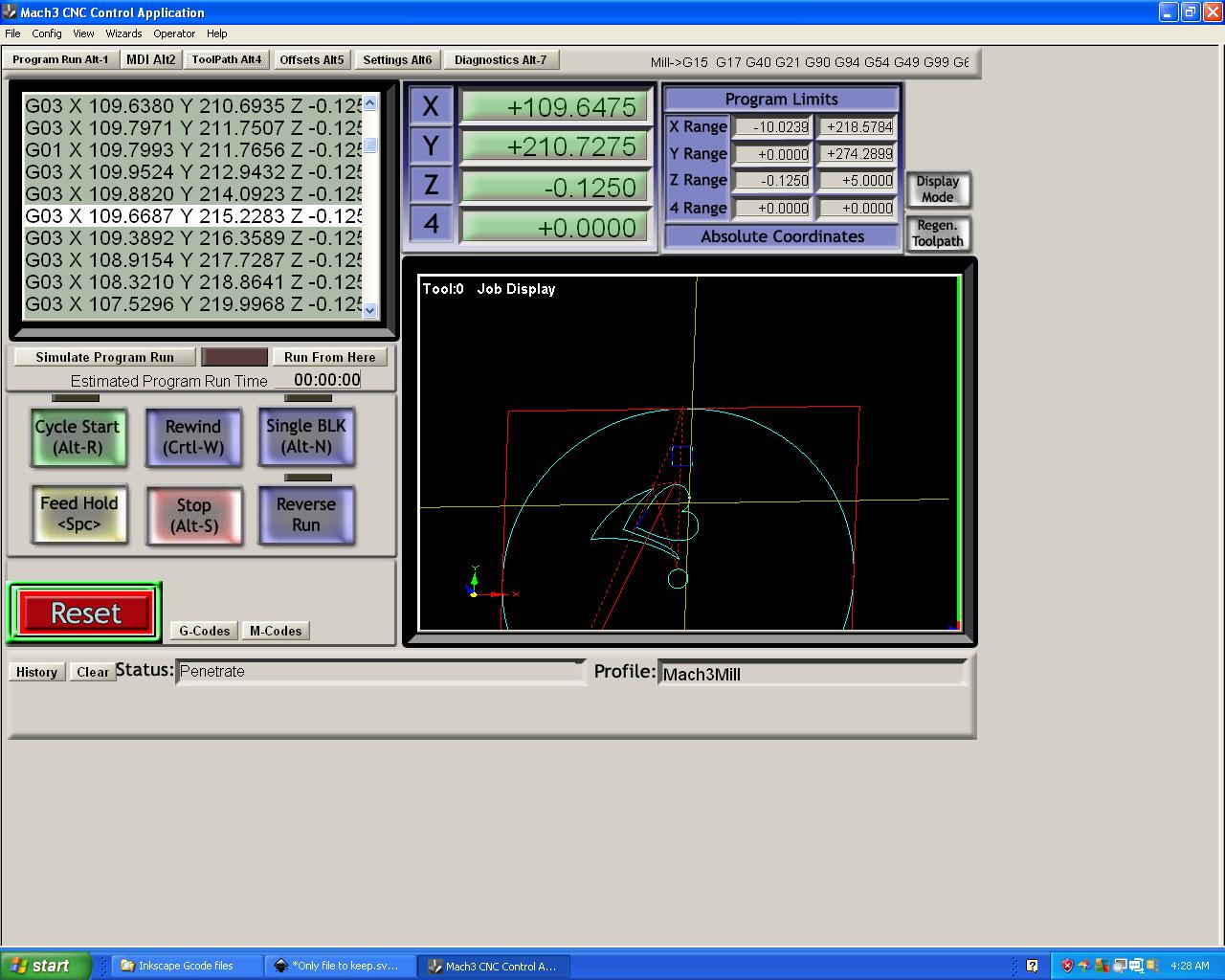Switch to the Program Run Alt-1 tab
The image size is (1225, 980).
coord(60,59)
